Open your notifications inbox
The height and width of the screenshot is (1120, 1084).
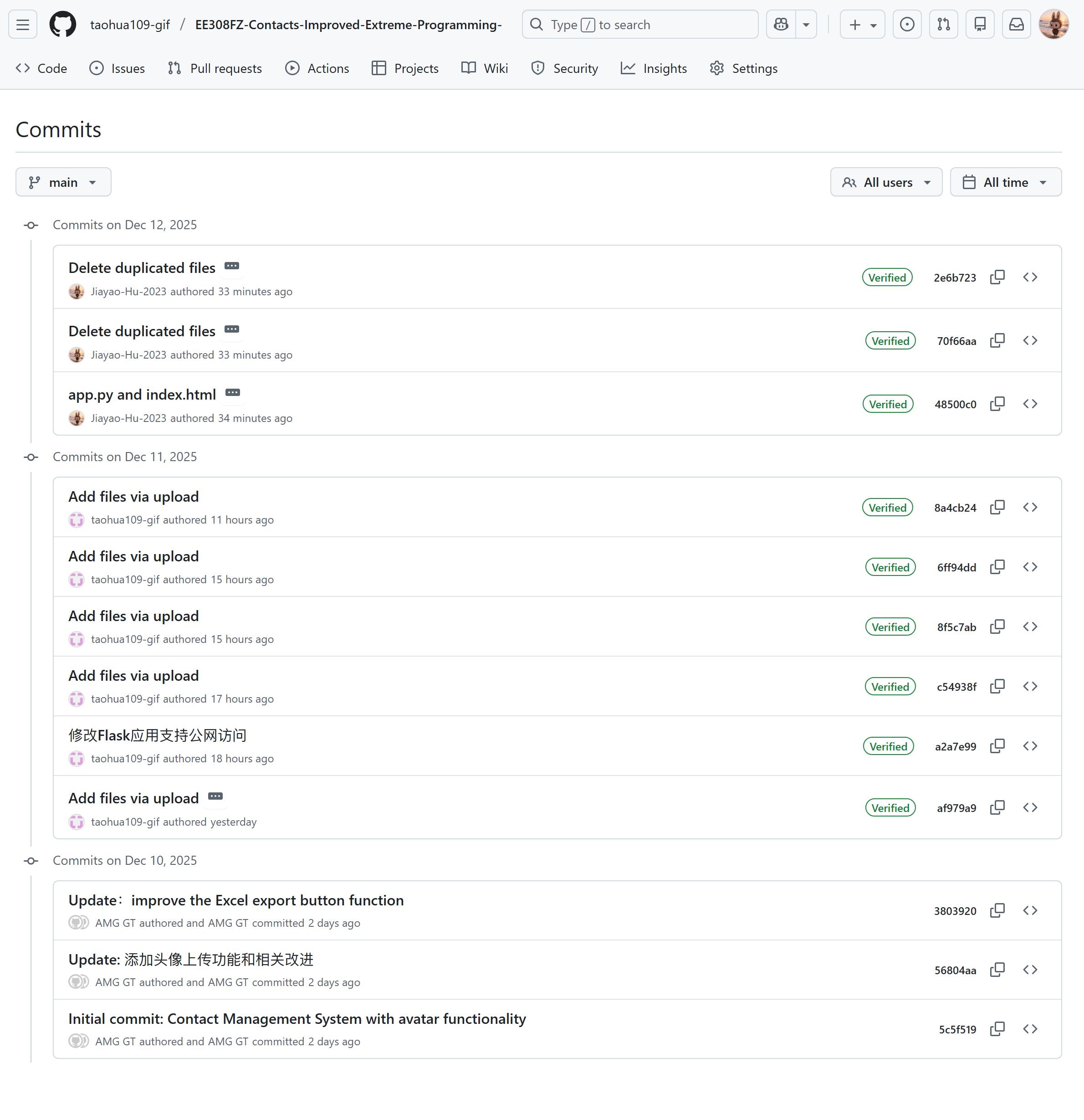coord(1016,24)
